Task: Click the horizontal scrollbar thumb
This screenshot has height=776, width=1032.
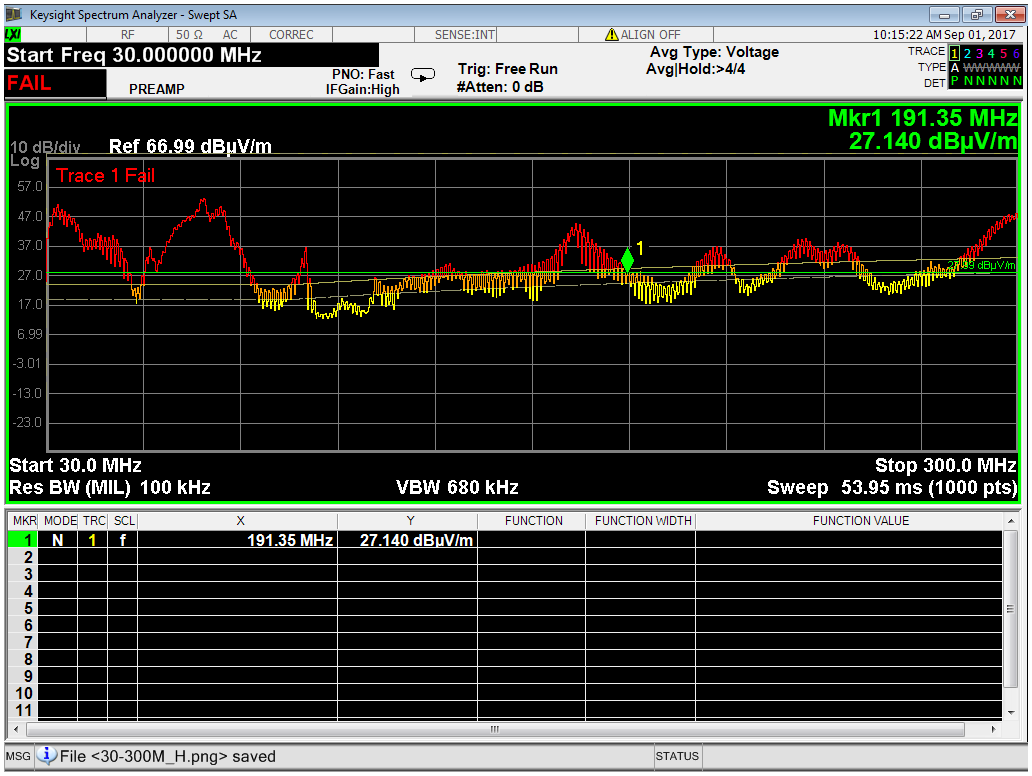Action: click(495, 729)
